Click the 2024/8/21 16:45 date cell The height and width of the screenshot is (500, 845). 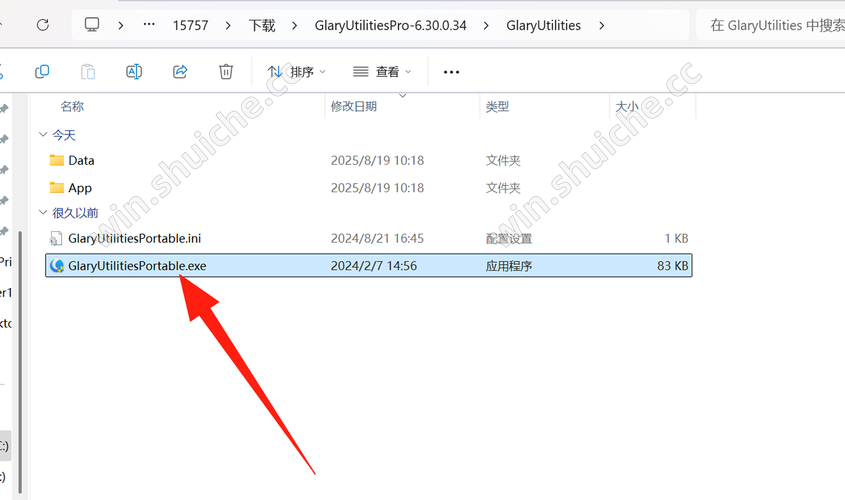tap(377, 238)
